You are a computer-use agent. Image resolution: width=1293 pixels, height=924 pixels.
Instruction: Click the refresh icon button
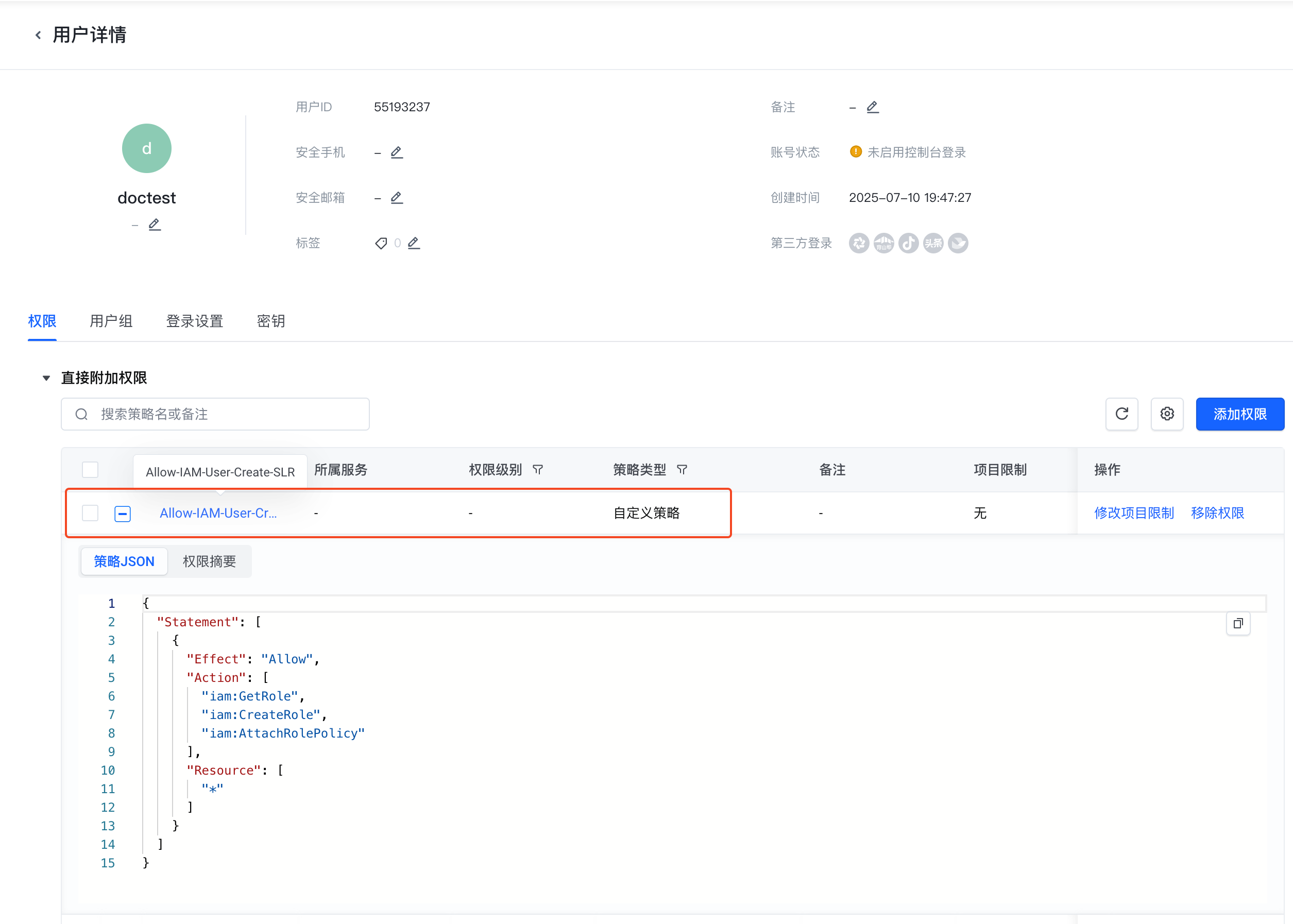(x=1121, y=414)
